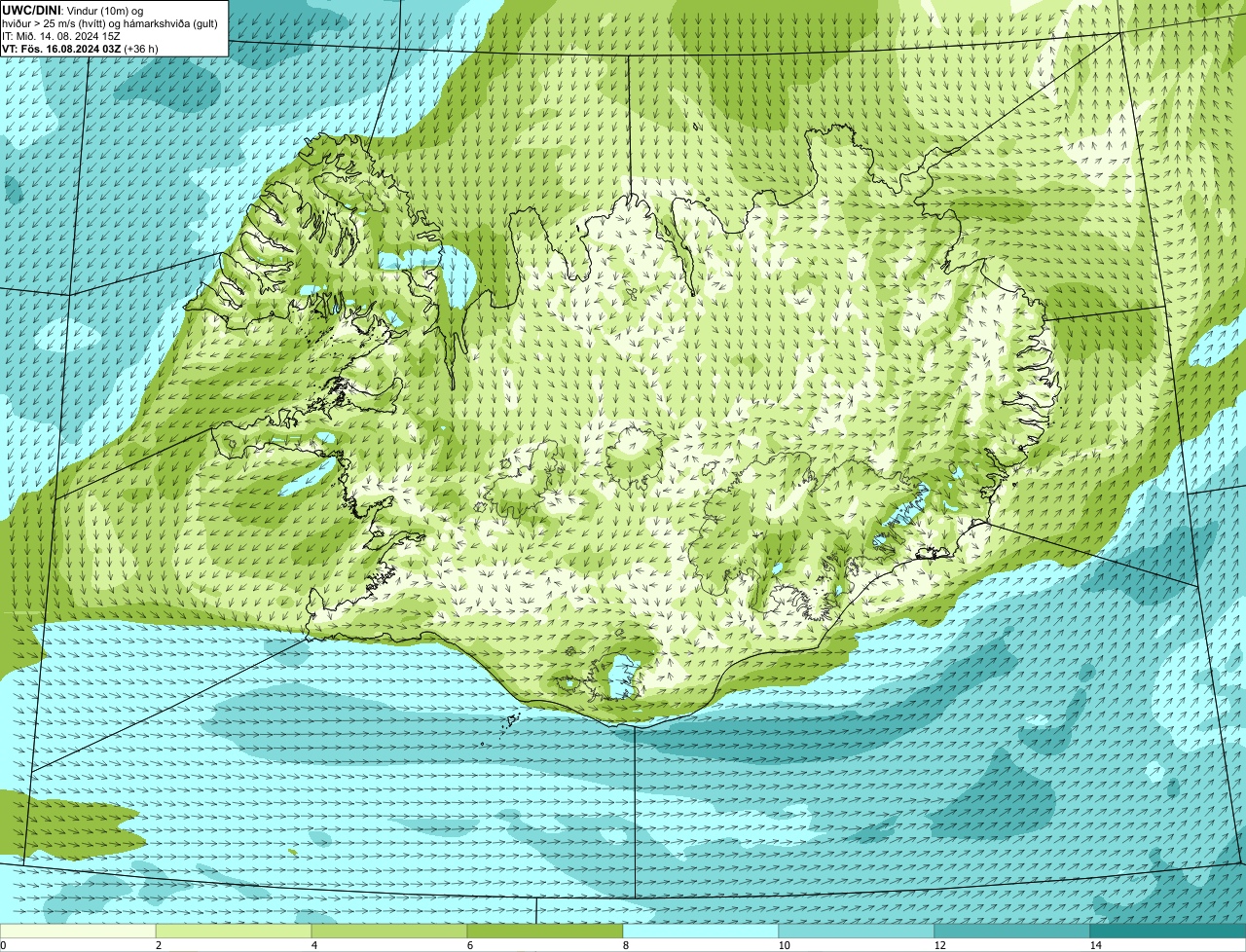Click the darkest teal legend color above 14

[1168, 931]
